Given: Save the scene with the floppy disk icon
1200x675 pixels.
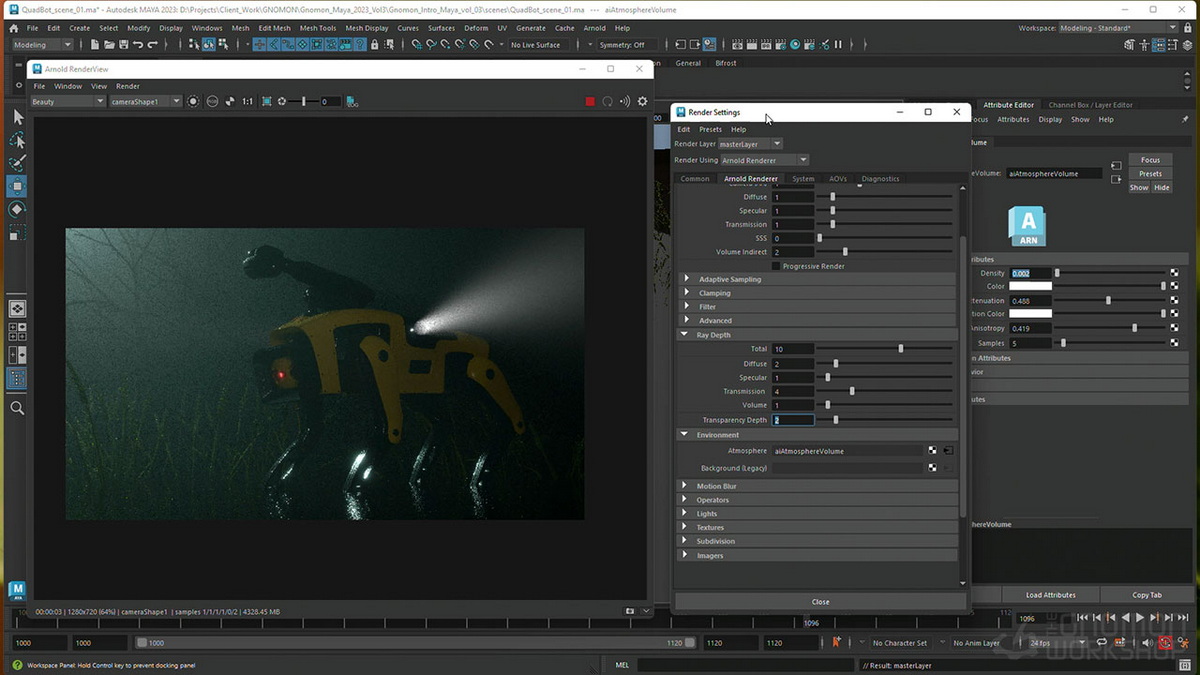Looking at the screenshot, I should point(123,45).
